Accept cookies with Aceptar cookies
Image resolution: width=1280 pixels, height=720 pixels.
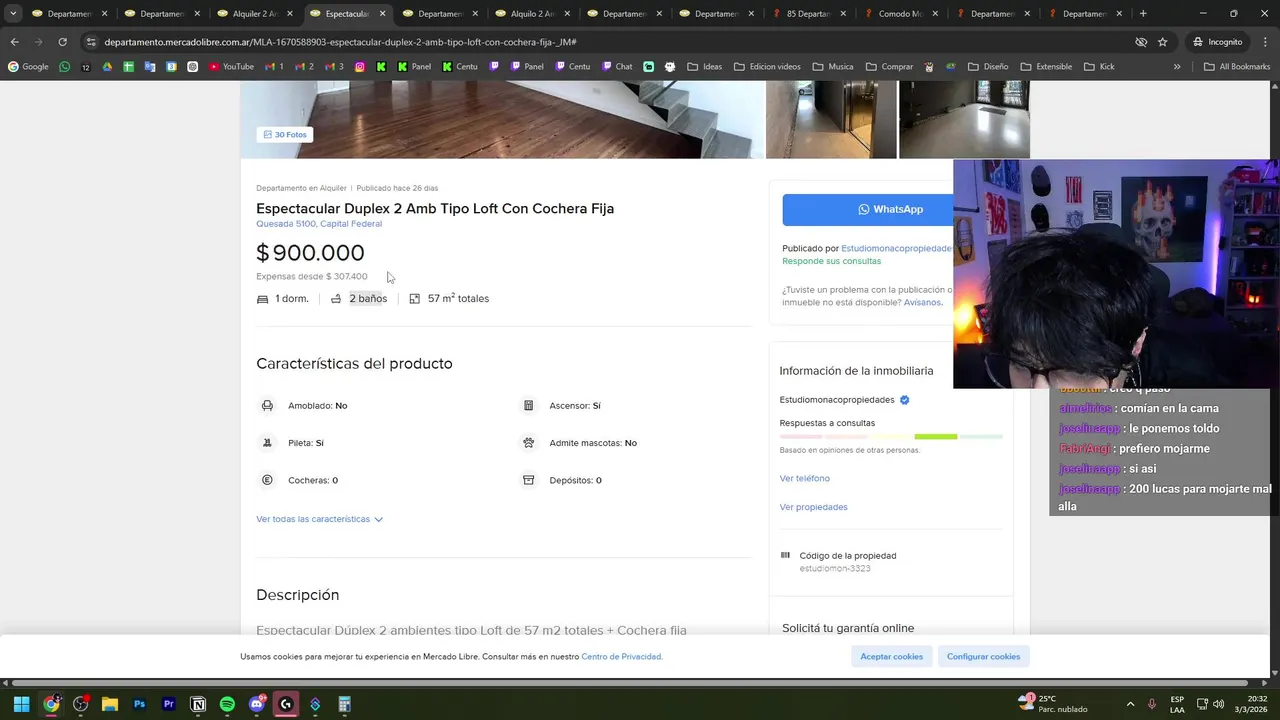click(x=892, y=656)
